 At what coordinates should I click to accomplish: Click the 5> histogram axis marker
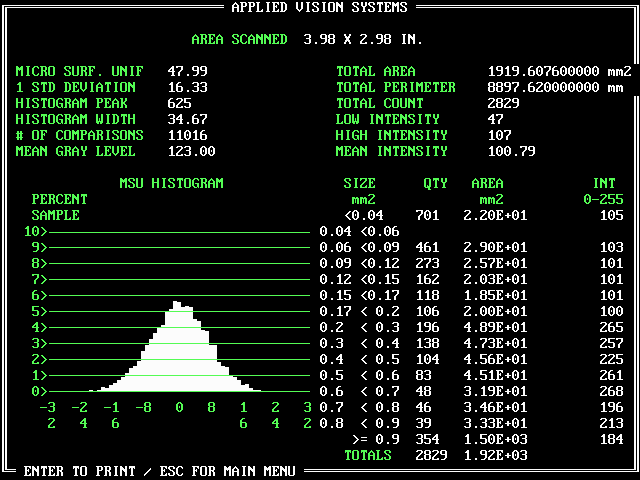(x=40, y=311)
